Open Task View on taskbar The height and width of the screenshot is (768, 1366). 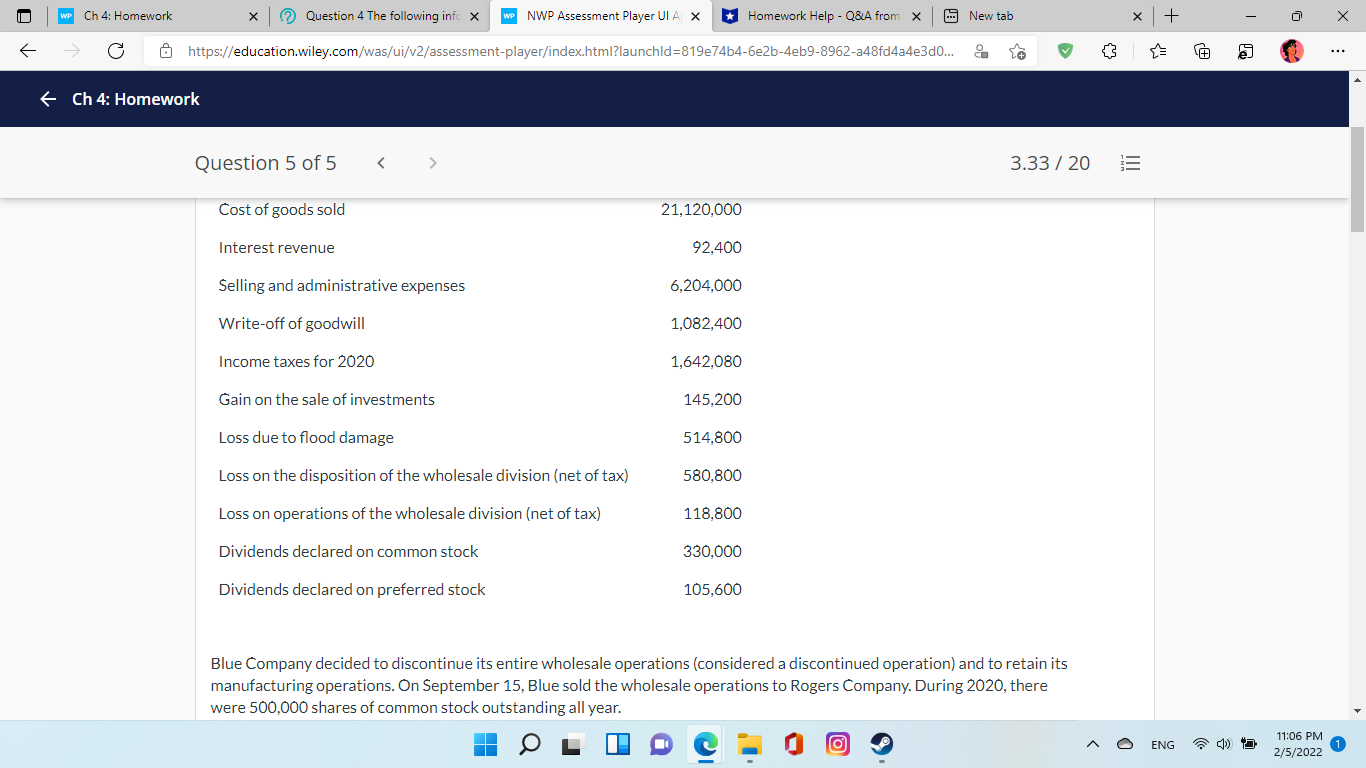[573, 745]
